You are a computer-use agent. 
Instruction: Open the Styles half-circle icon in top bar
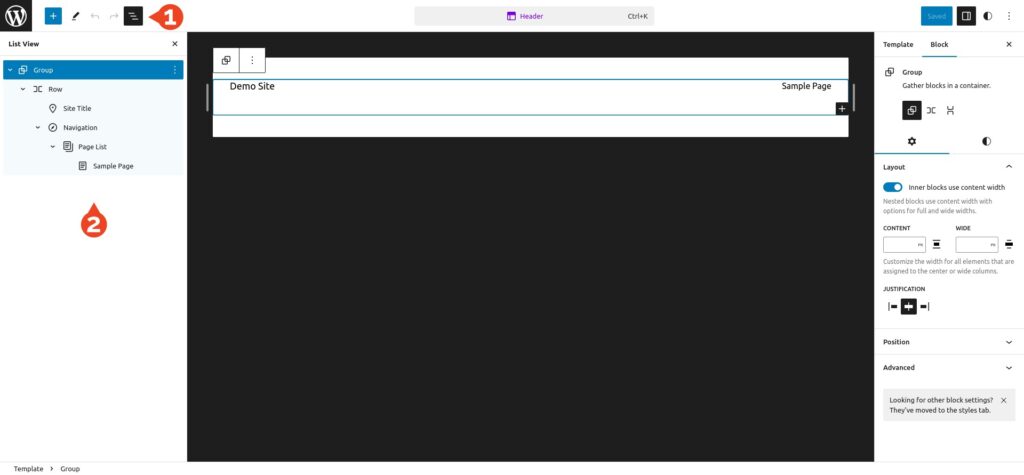pyautogui.click(x=987, y=16)
